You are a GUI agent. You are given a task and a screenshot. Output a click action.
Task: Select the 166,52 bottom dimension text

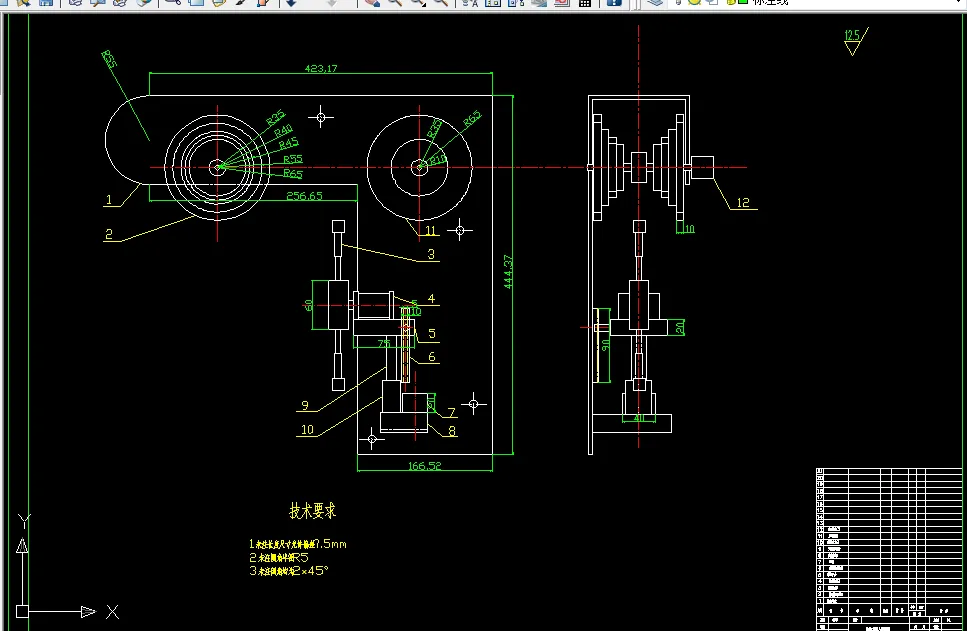coord(425,466)
